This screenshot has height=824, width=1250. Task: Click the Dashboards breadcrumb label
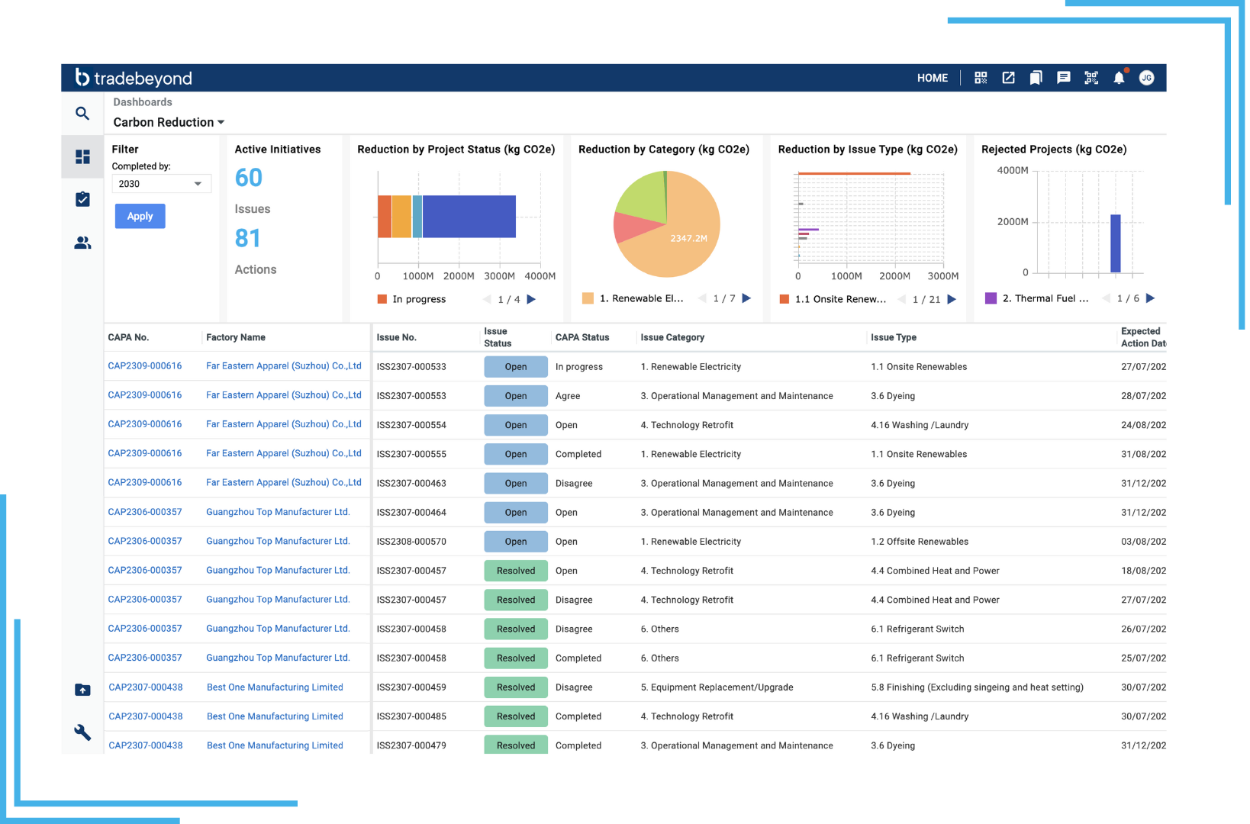pos(142,102)
